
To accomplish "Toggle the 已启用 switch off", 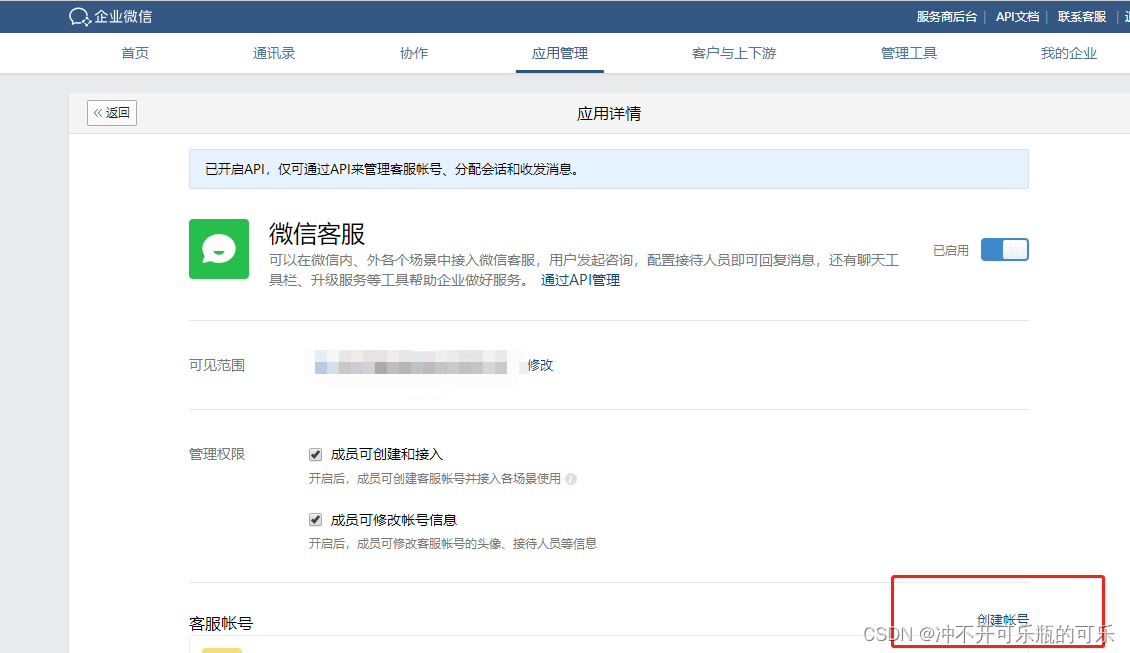I will (x=1005, y=250).
